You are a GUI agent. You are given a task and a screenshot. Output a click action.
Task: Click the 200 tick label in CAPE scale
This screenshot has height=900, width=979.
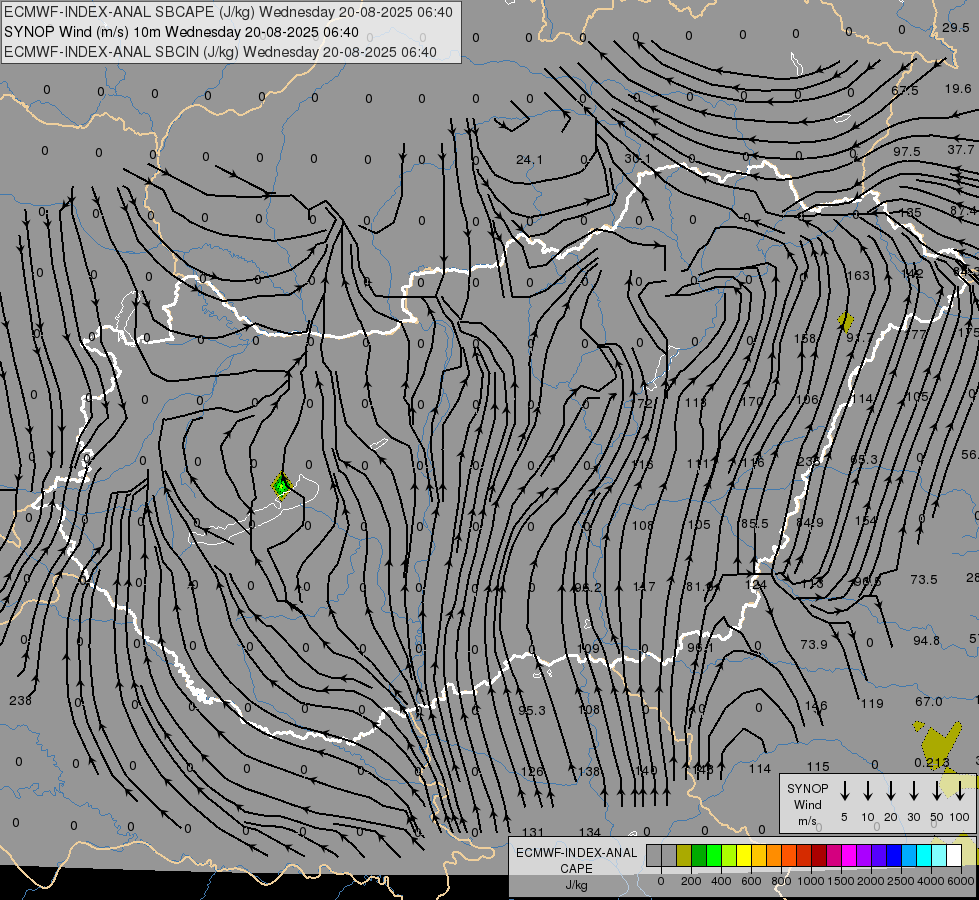pos(691,881)
